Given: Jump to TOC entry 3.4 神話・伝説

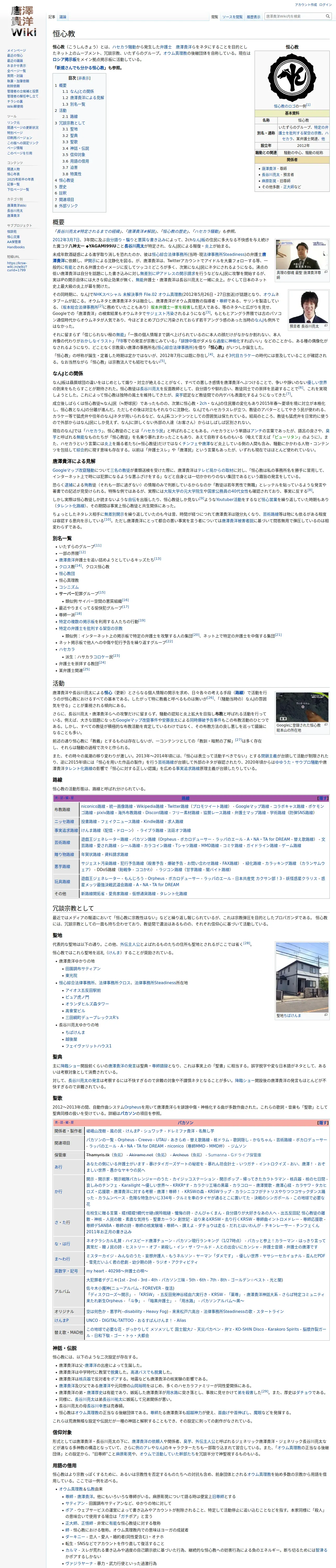Looking at the screenshot, I should pyautogui.click(x=76, y=148).
